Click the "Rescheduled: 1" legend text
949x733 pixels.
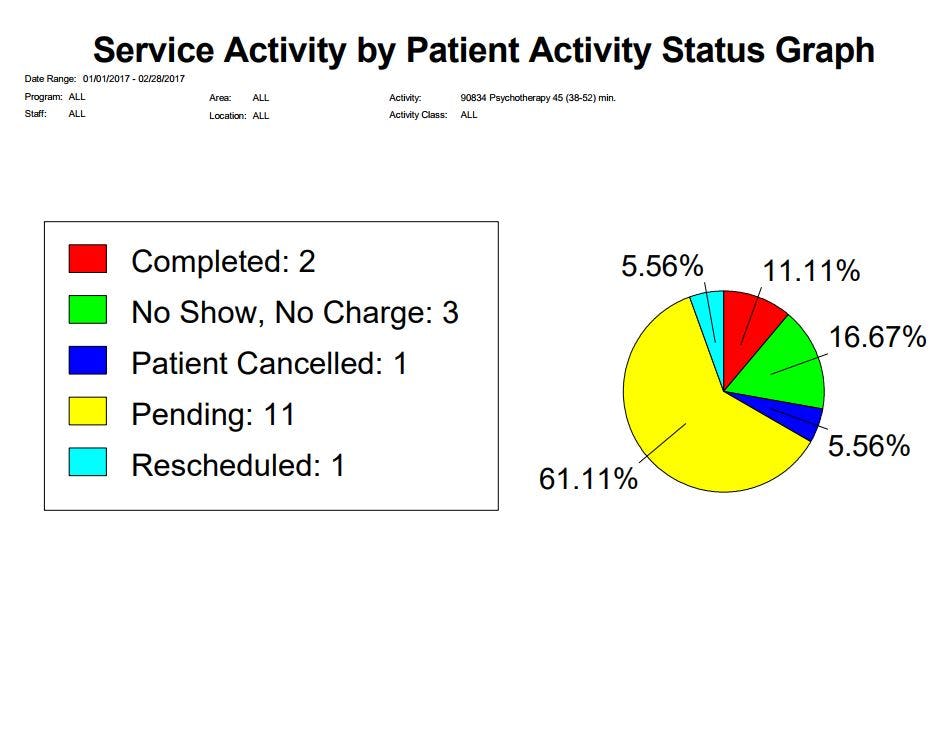pos(238,465)
